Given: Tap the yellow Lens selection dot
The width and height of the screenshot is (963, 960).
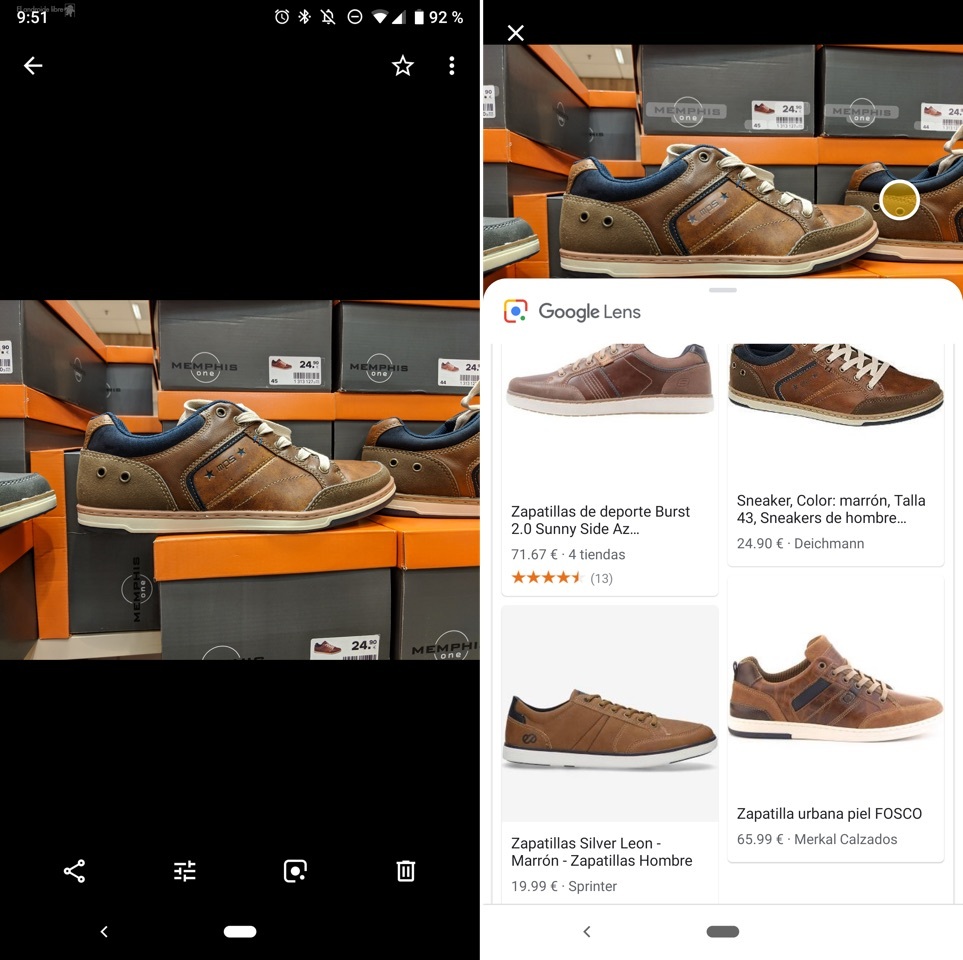Looking at the screenshot, I should coord(900,200).
